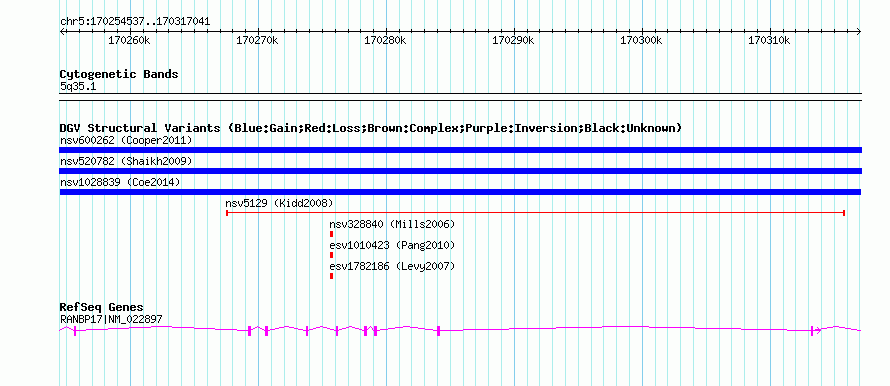Click the magenta RANBP17 gene arrow near the right end
This screenshot has height=386, width=890.
(x=818, y=330)
